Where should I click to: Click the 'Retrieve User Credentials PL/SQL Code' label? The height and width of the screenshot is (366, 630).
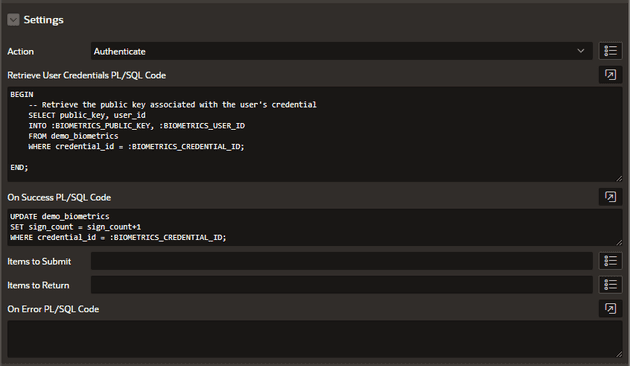86,75
